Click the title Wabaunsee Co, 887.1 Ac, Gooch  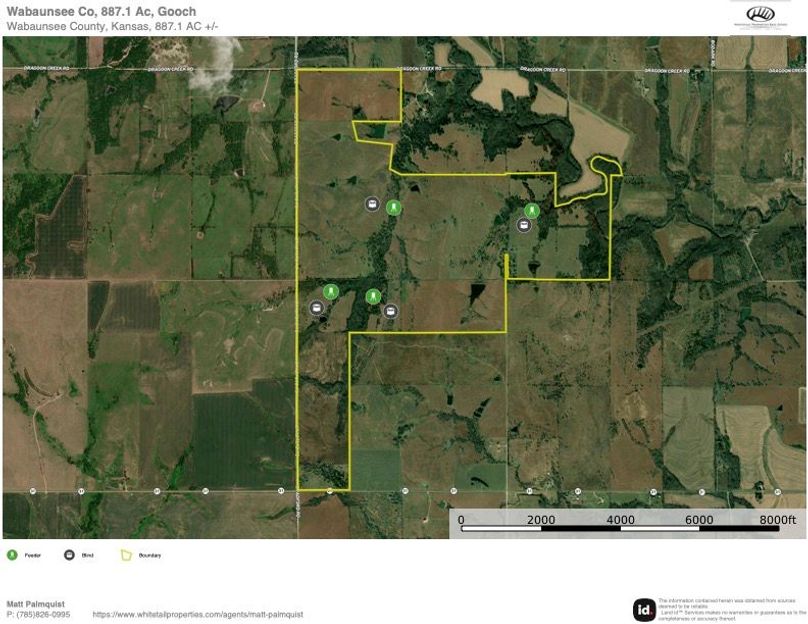[100, 12]
